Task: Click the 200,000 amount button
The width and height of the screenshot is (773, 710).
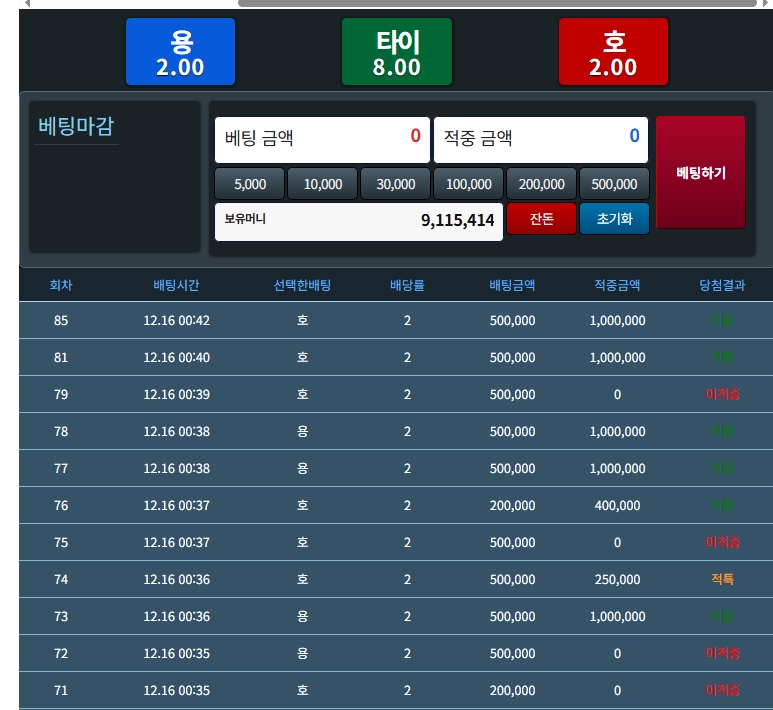Action: (x=542, y=184)
